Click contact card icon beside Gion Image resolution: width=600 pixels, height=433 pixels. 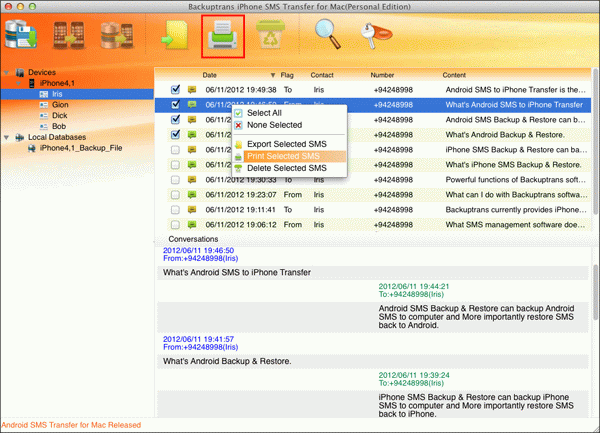[44, 105]
